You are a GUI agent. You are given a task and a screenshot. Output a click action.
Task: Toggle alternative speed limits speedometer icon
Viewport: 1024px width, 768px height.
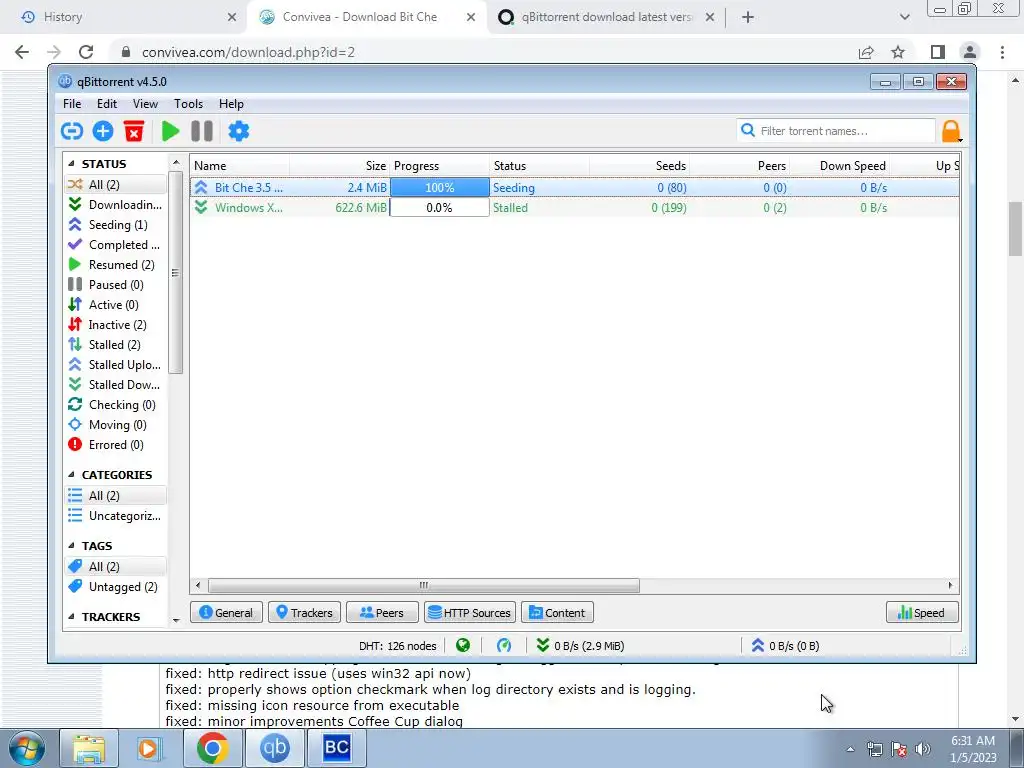(504, 646)
